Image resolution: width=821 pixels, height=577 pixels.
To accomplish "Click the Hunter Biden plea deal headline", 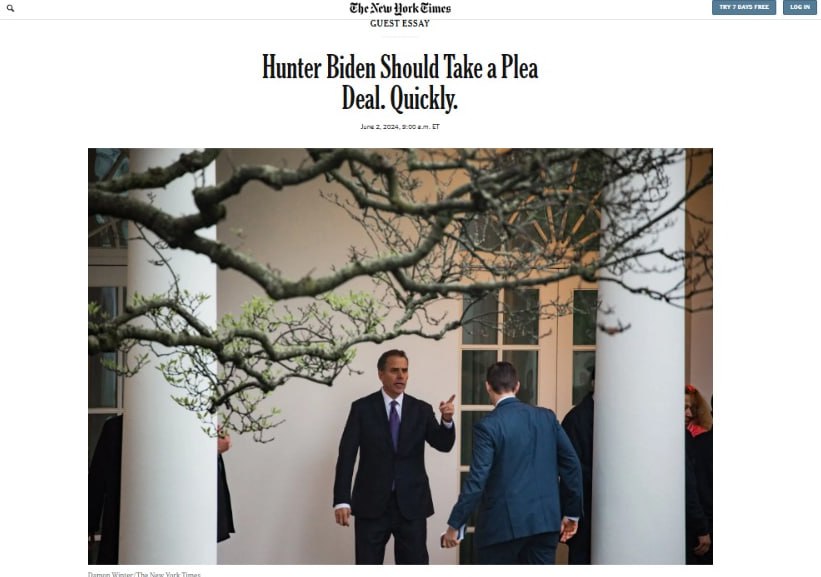I will click(400, 82).
